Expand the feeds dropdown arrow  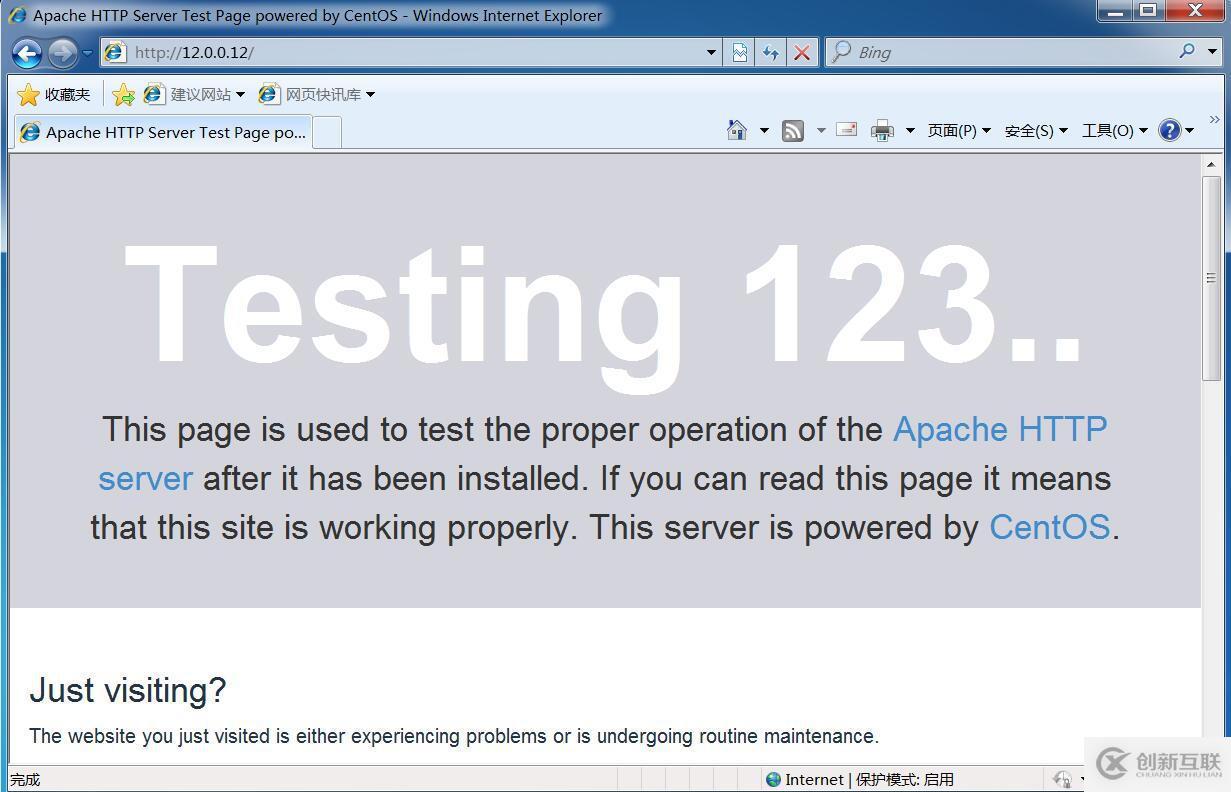click(821, 130)
